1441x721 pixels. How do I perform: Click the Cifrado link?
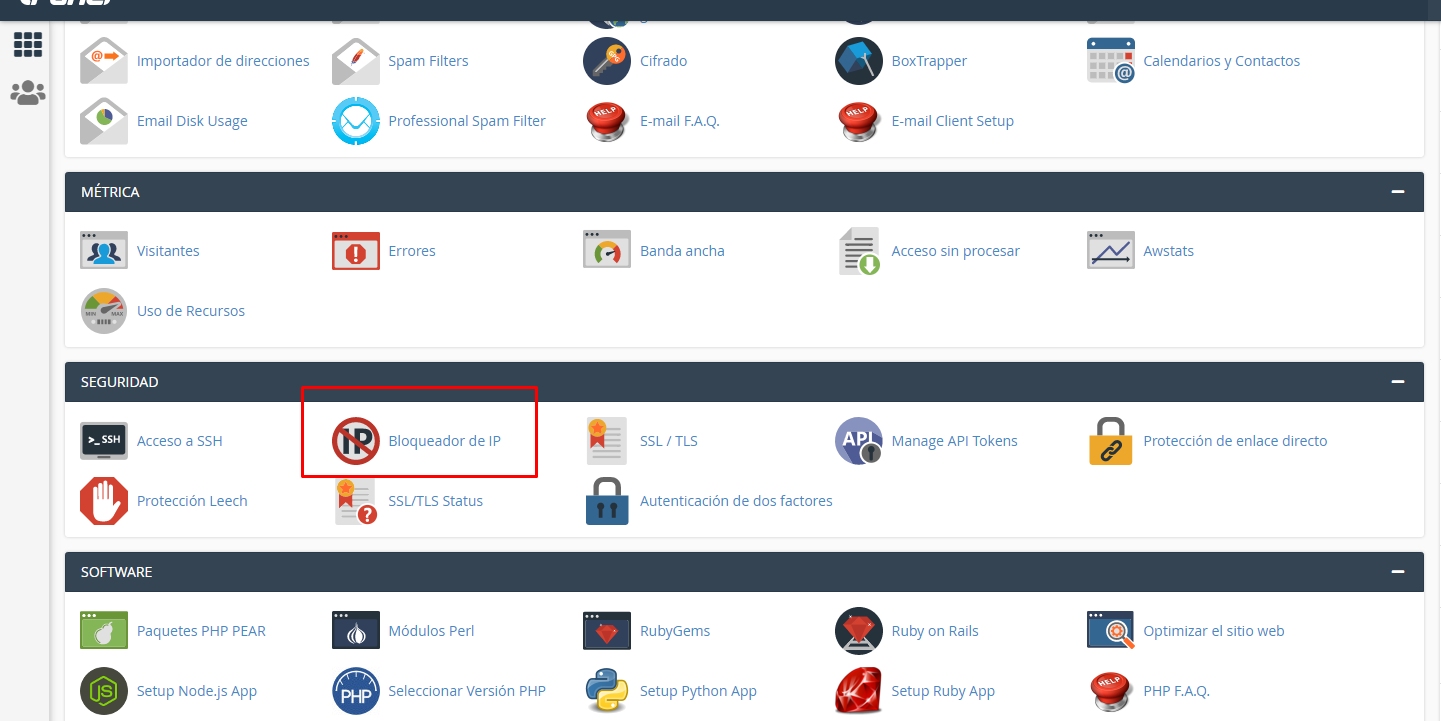point(663,61)
